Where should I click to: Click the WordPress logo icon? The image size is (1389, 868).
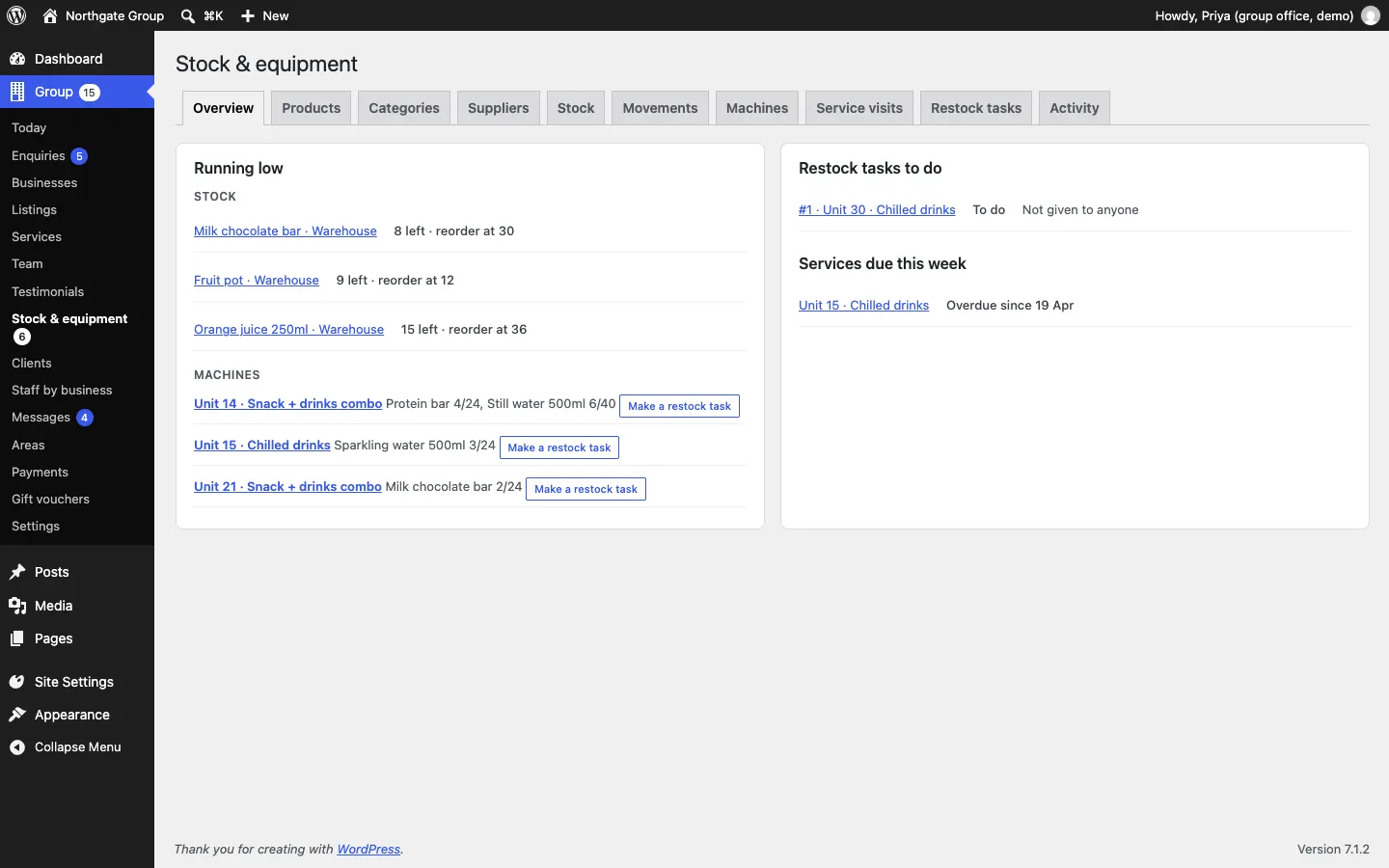16,15
